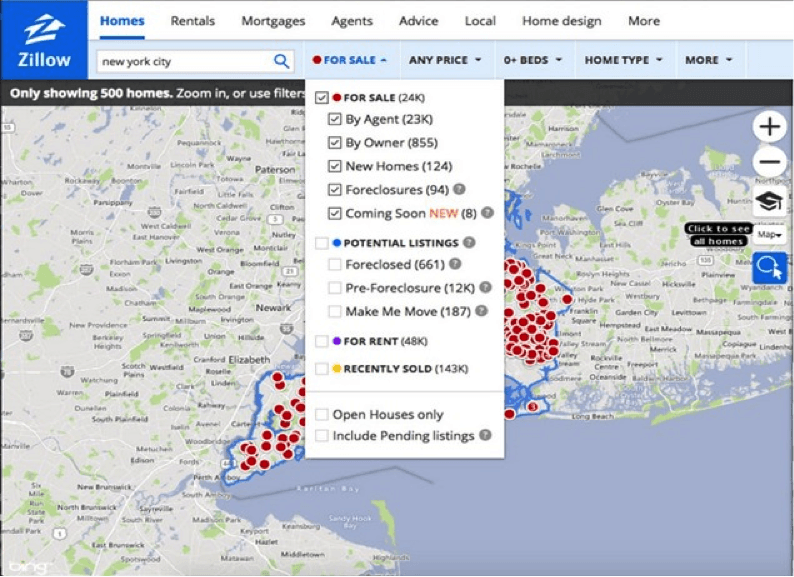Click the Levittown map label
The image size is (794, 577).
tap(689, 312)
